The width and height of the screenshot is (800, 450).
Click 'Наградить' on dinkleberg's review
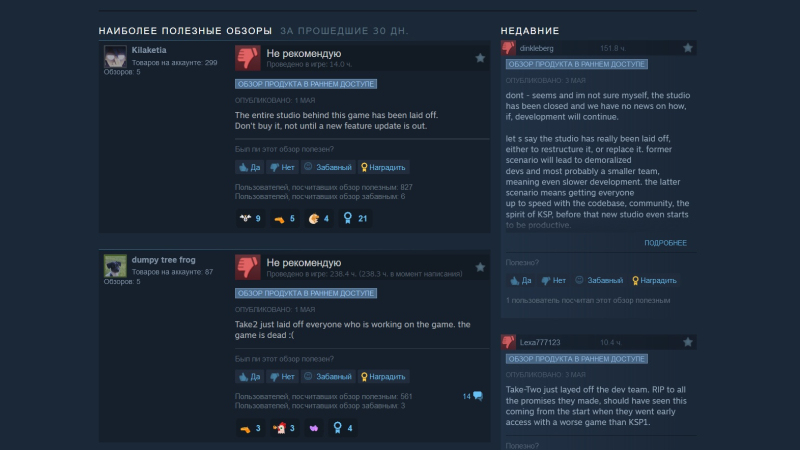click(x=654, y=281)
